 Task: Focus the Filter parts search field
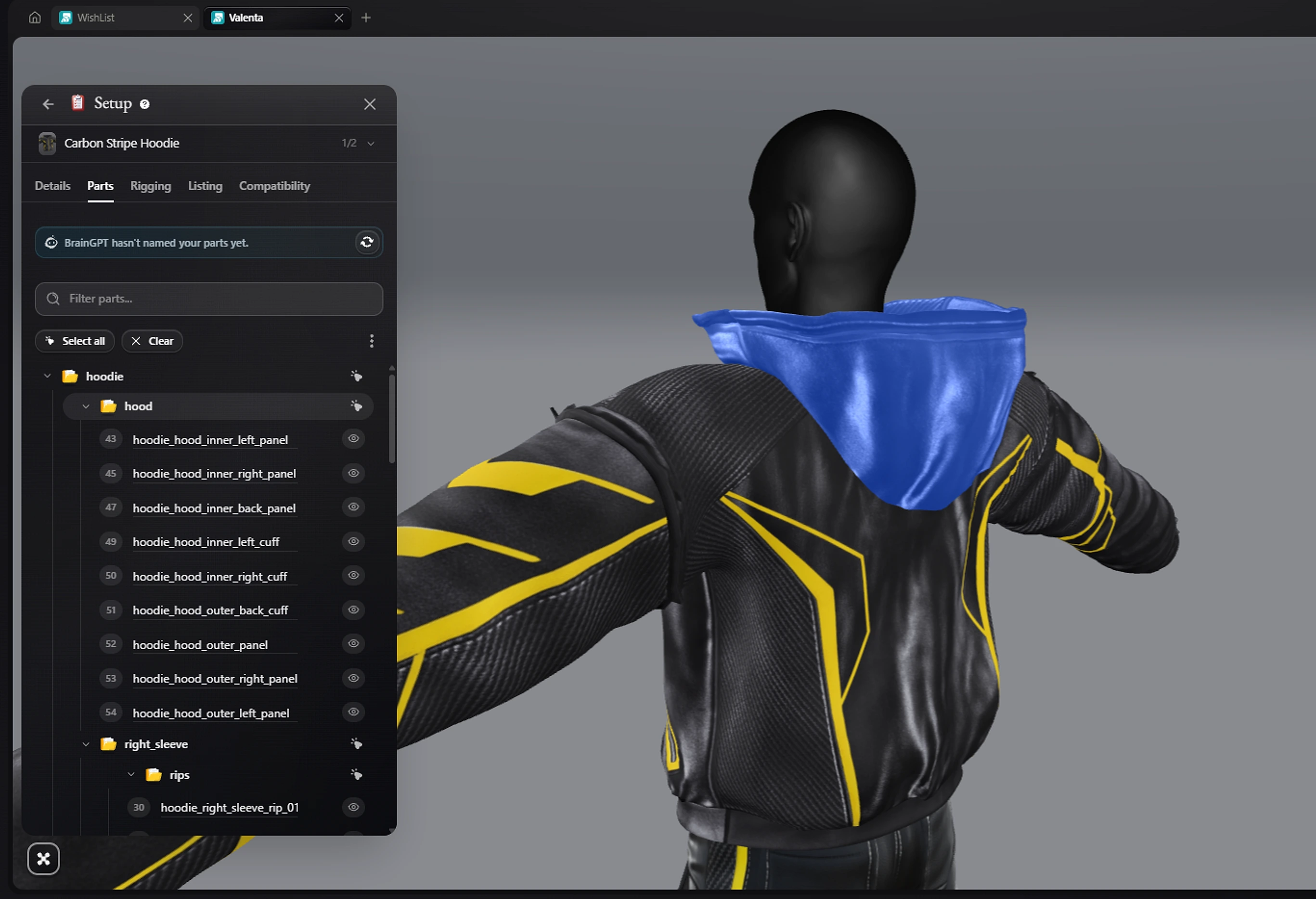[209, 299]
